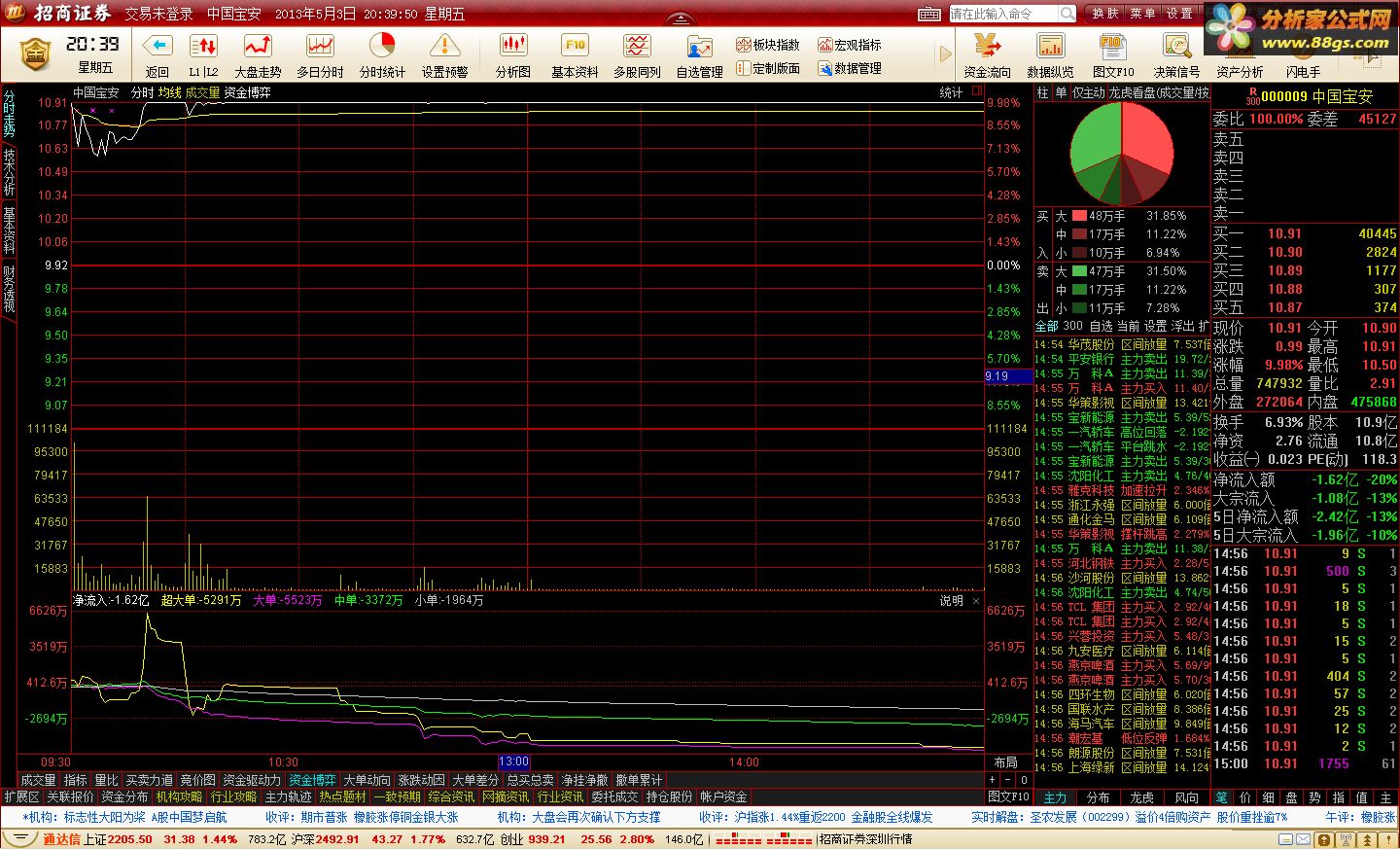Select 龙虎 tab in alert panel
The width and height of the screenshot is (1400, 849).
[1141, 797]
